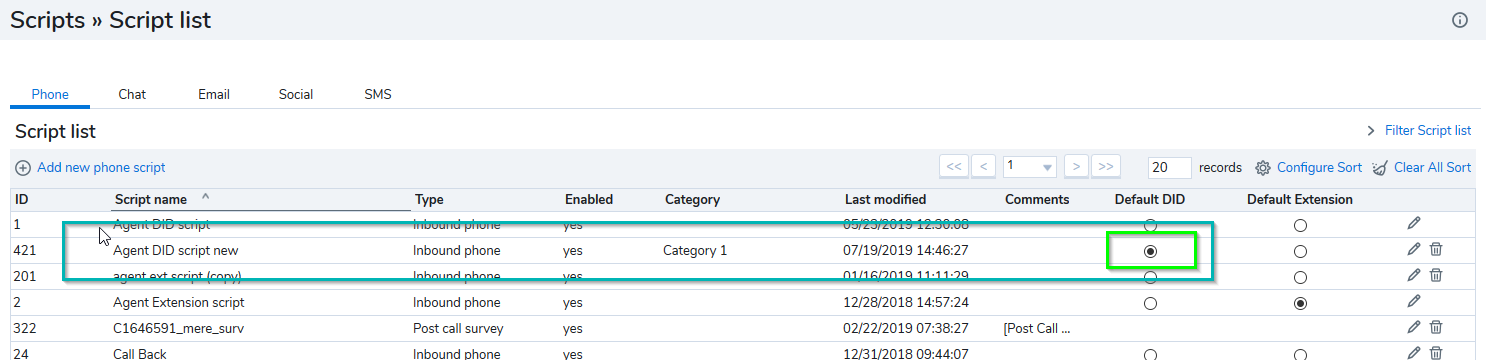The height and width of the screenshot is (360, 1486).
Task: Switch to the Phone tab
Action: coord(50,94)
